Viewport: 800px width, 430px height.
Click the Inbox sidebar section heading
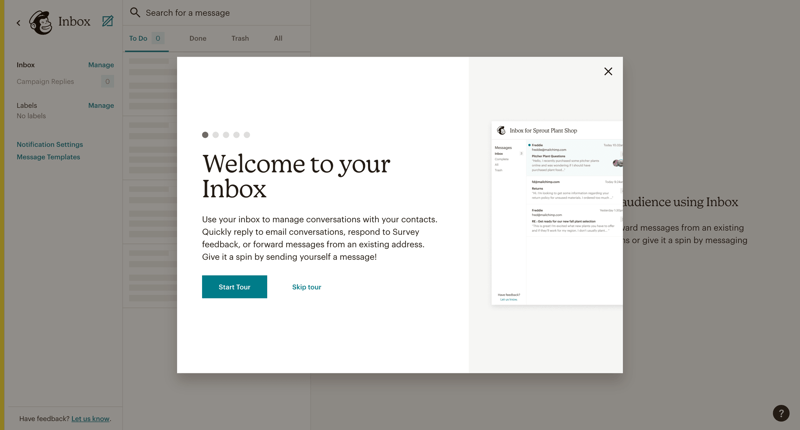26,65
